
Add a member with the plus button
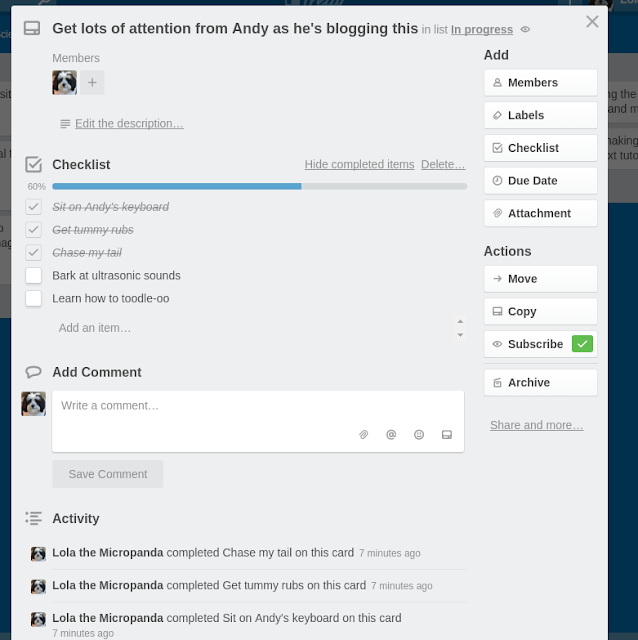pos(92,82)
